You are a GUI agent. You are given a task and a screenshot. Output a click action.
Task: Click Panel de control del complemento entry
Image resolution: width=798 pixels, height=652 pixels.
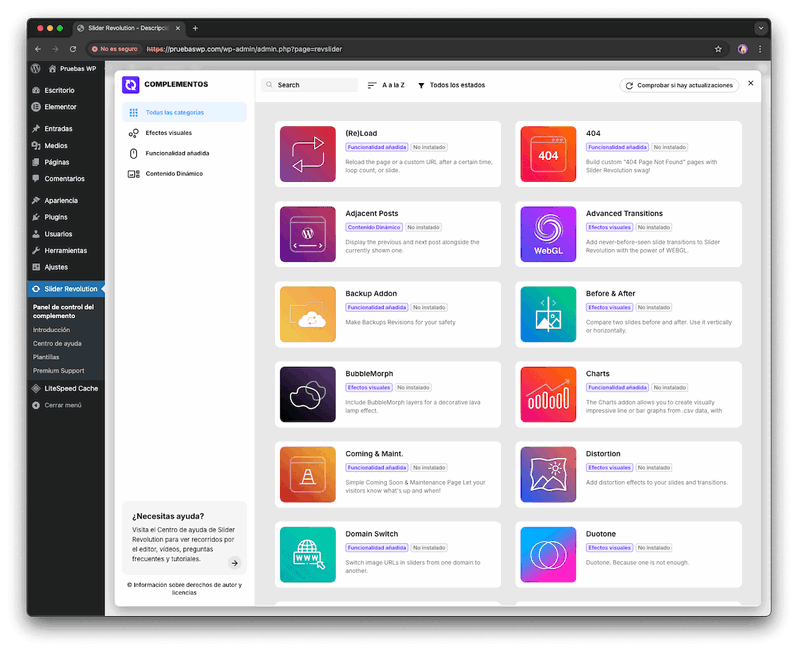63,311
